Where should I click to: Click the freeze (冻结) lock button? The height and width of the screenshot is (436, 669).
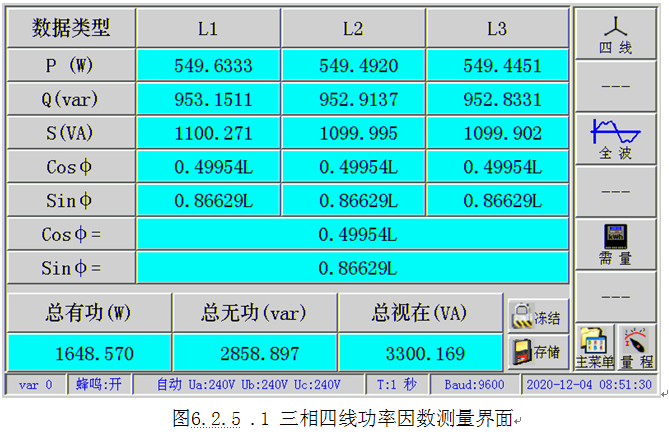(538, 316)
